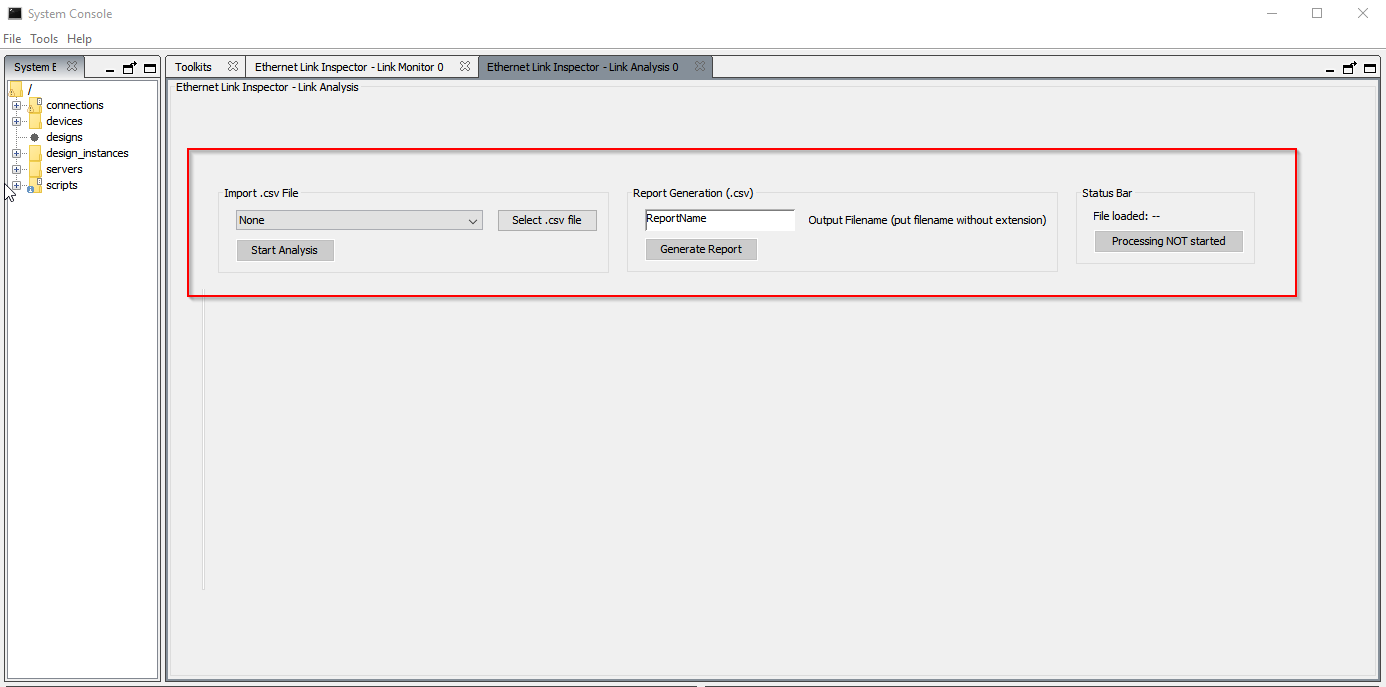Click the servers folder icon

[x=35, y=169]
